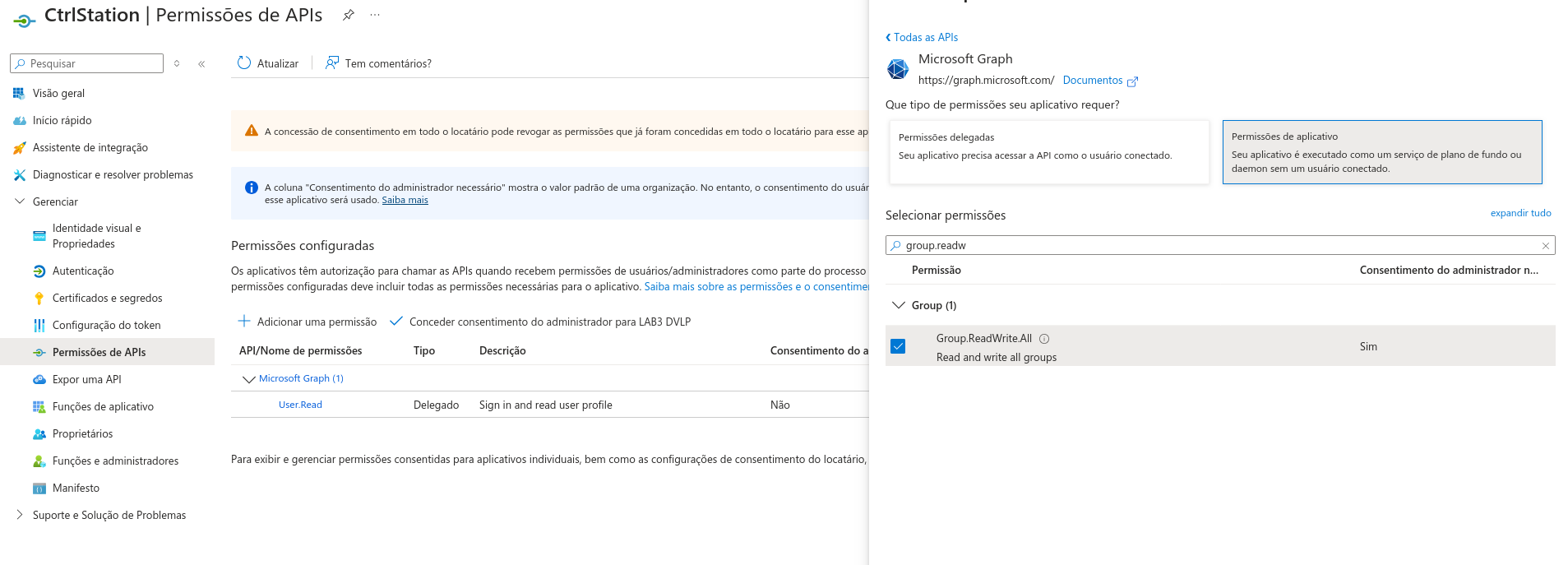
Task: Collapse the Microsoft Graph (1) row
Action: [248, 379]
